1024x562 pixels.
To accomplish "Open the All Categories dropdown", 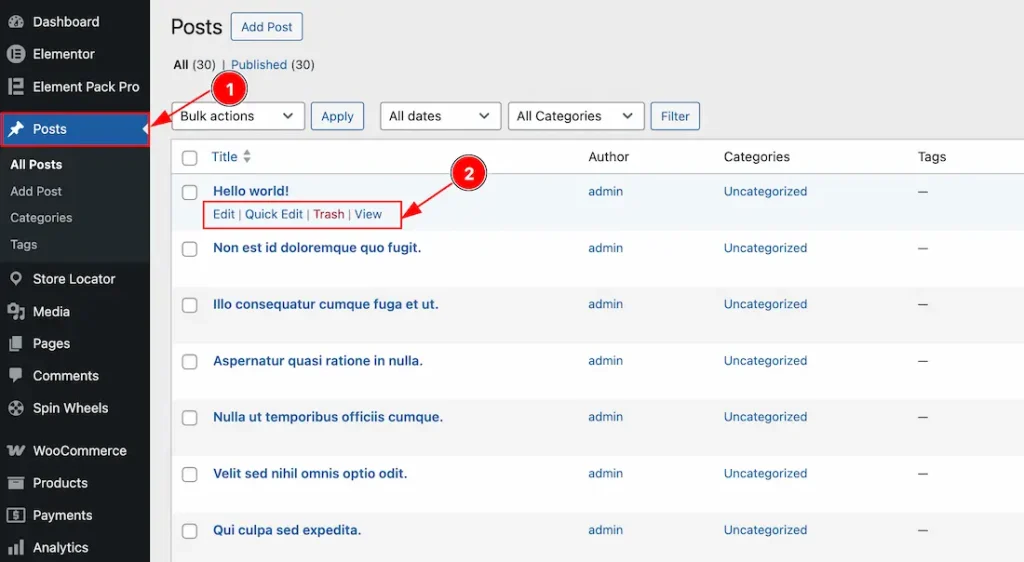I will (x=575, y=116).
